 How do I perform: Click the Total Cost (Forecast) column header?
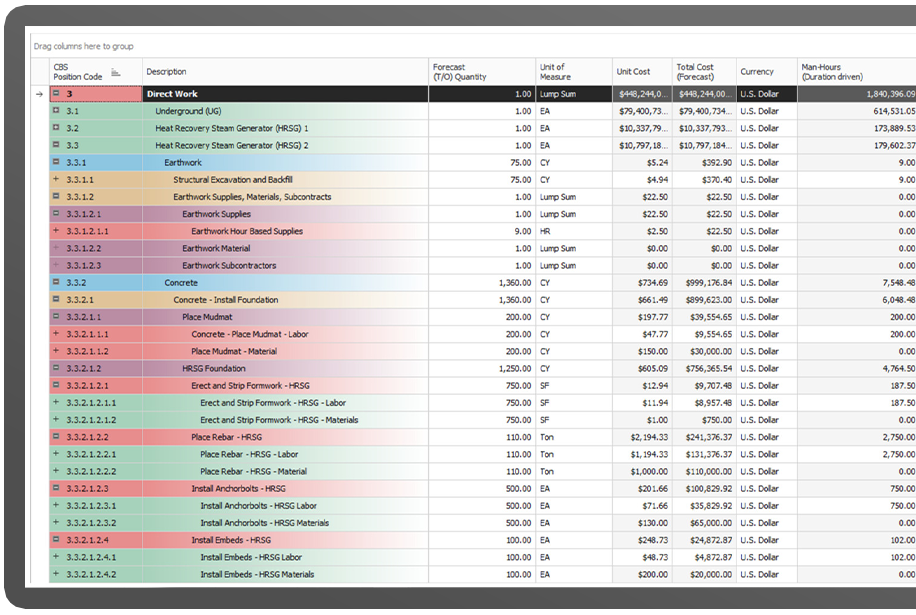point(704,72)
